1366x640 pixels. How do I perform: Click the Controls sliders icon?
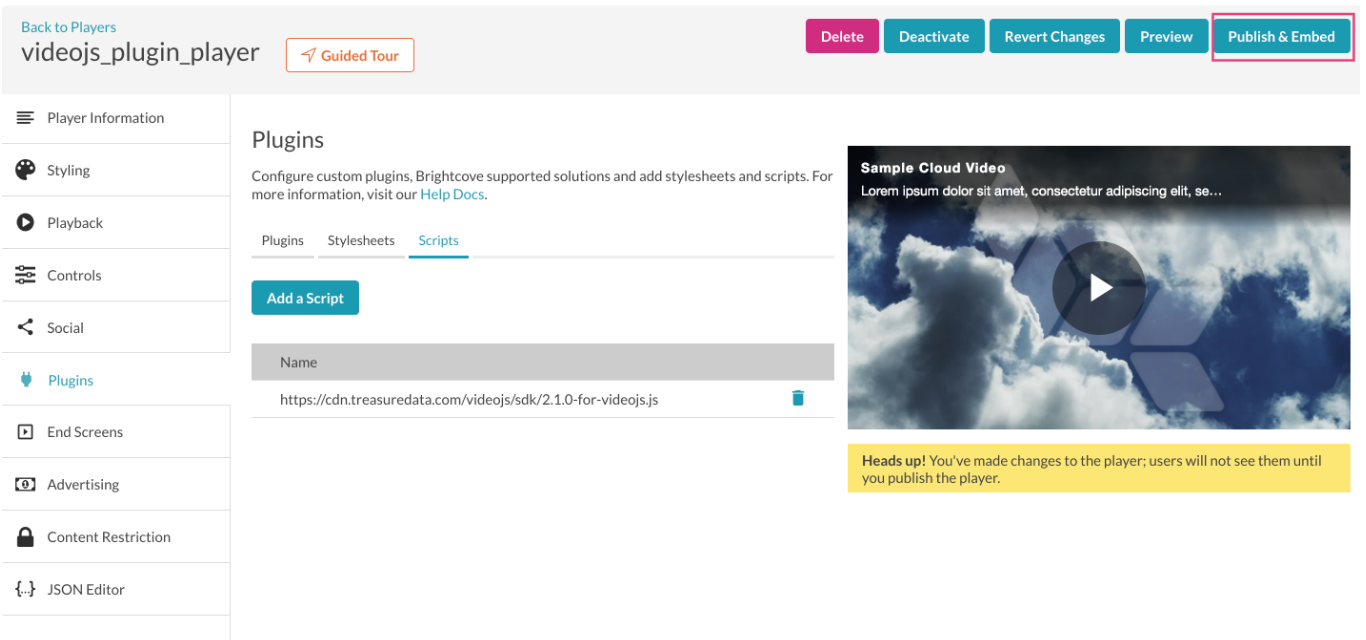(25, 275)
